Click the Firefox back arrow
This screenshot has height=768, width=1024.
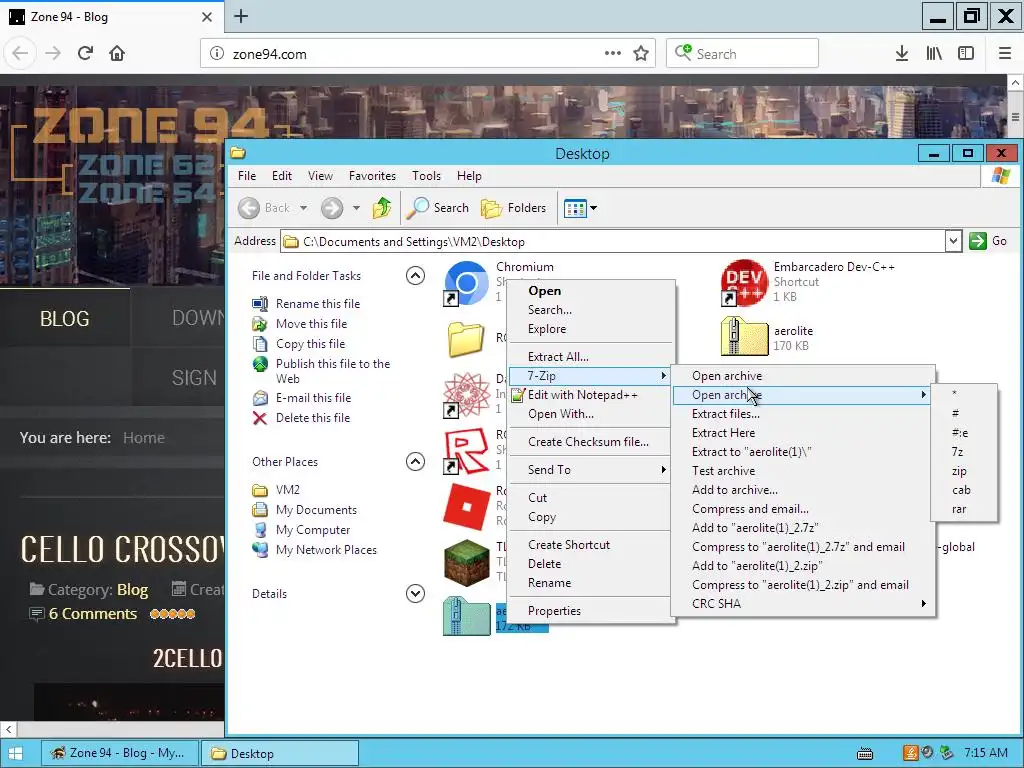(x=20, y=53)
